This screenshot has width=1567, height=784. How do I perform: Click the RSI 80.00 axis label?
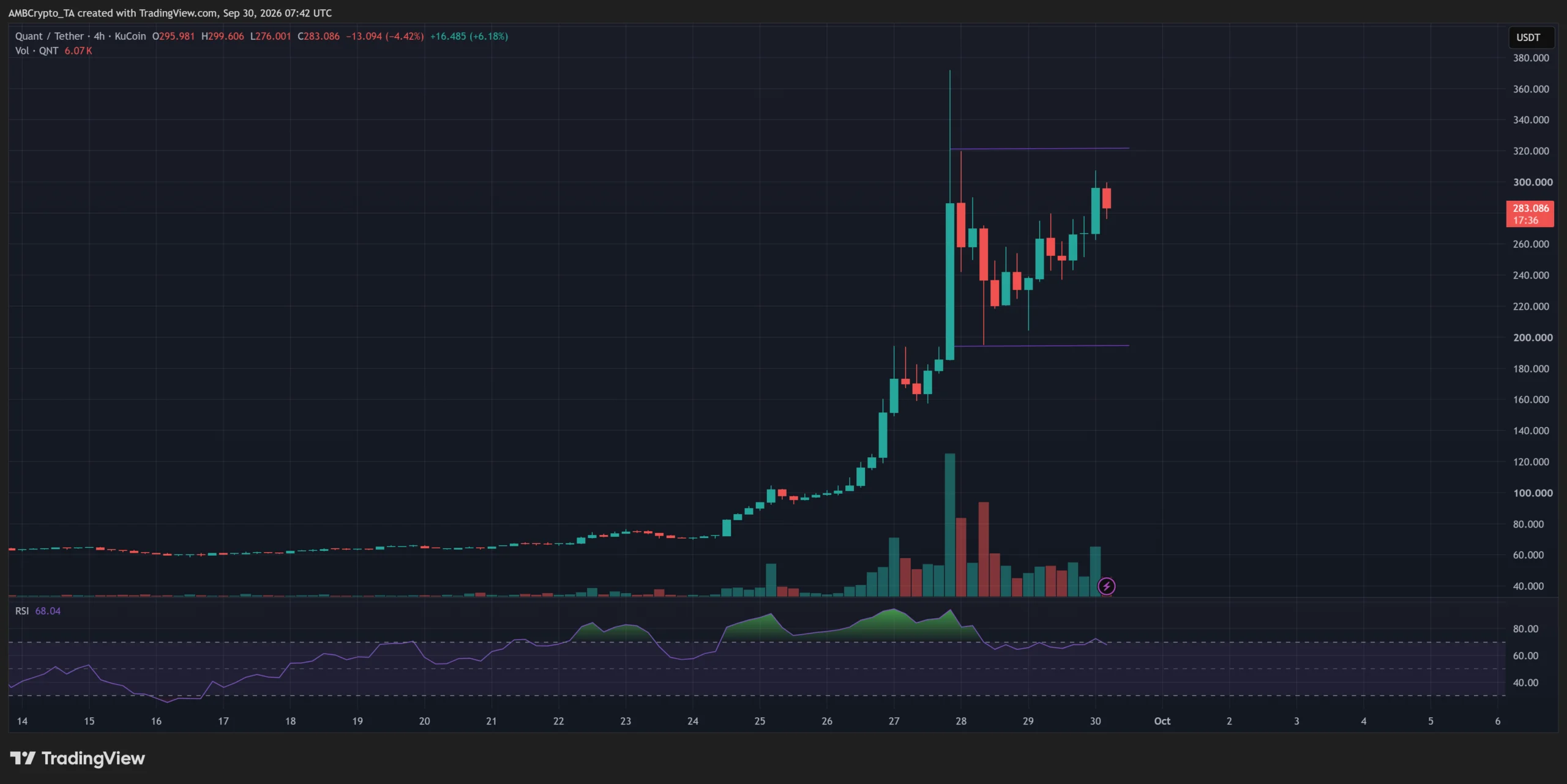coord(1525,629)
